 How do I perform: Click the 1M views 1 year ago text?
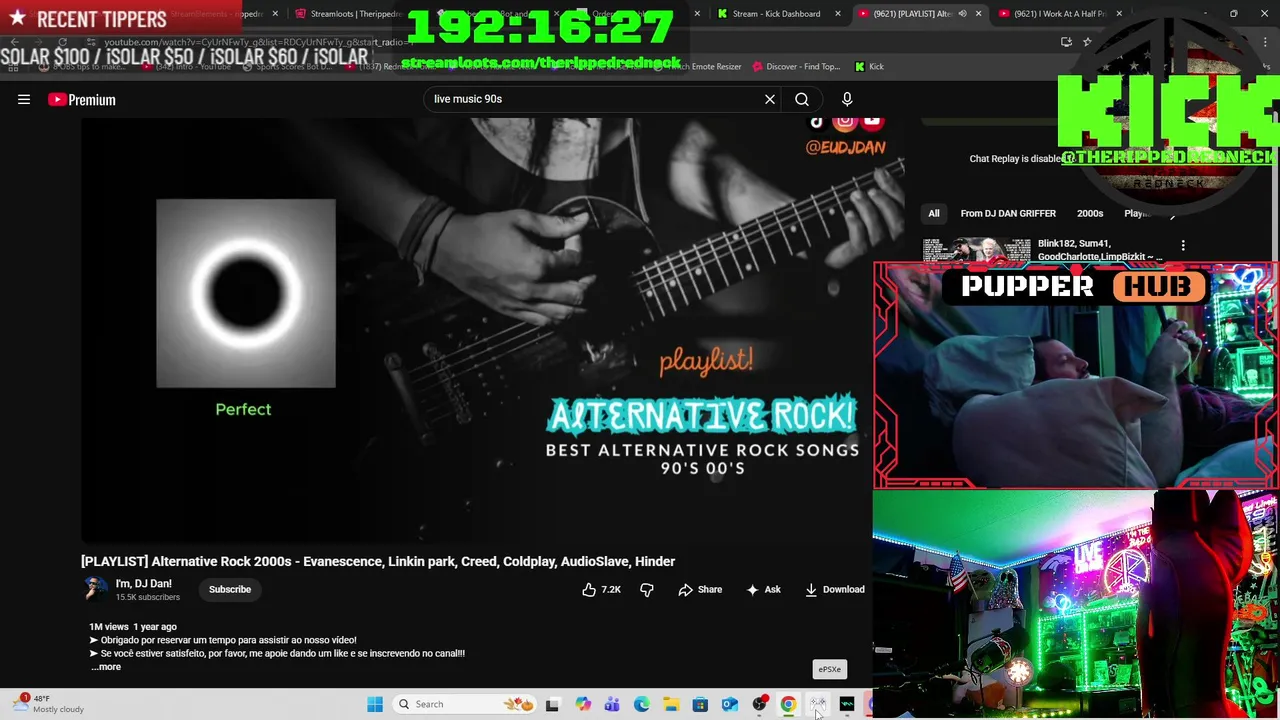click(x=133, y=627)
